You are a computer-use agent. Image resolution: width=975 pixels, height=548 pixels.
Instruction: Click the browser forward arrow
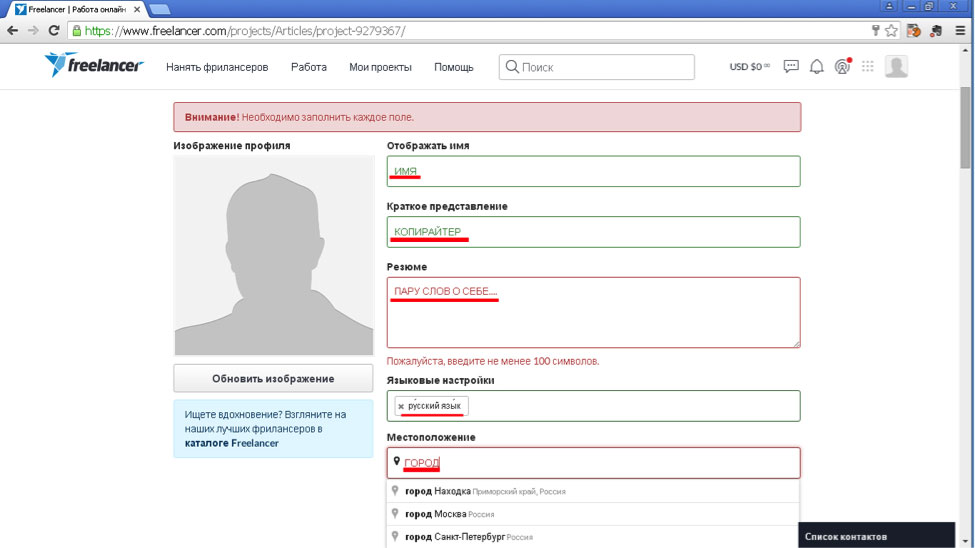click(x=33, y=30)
